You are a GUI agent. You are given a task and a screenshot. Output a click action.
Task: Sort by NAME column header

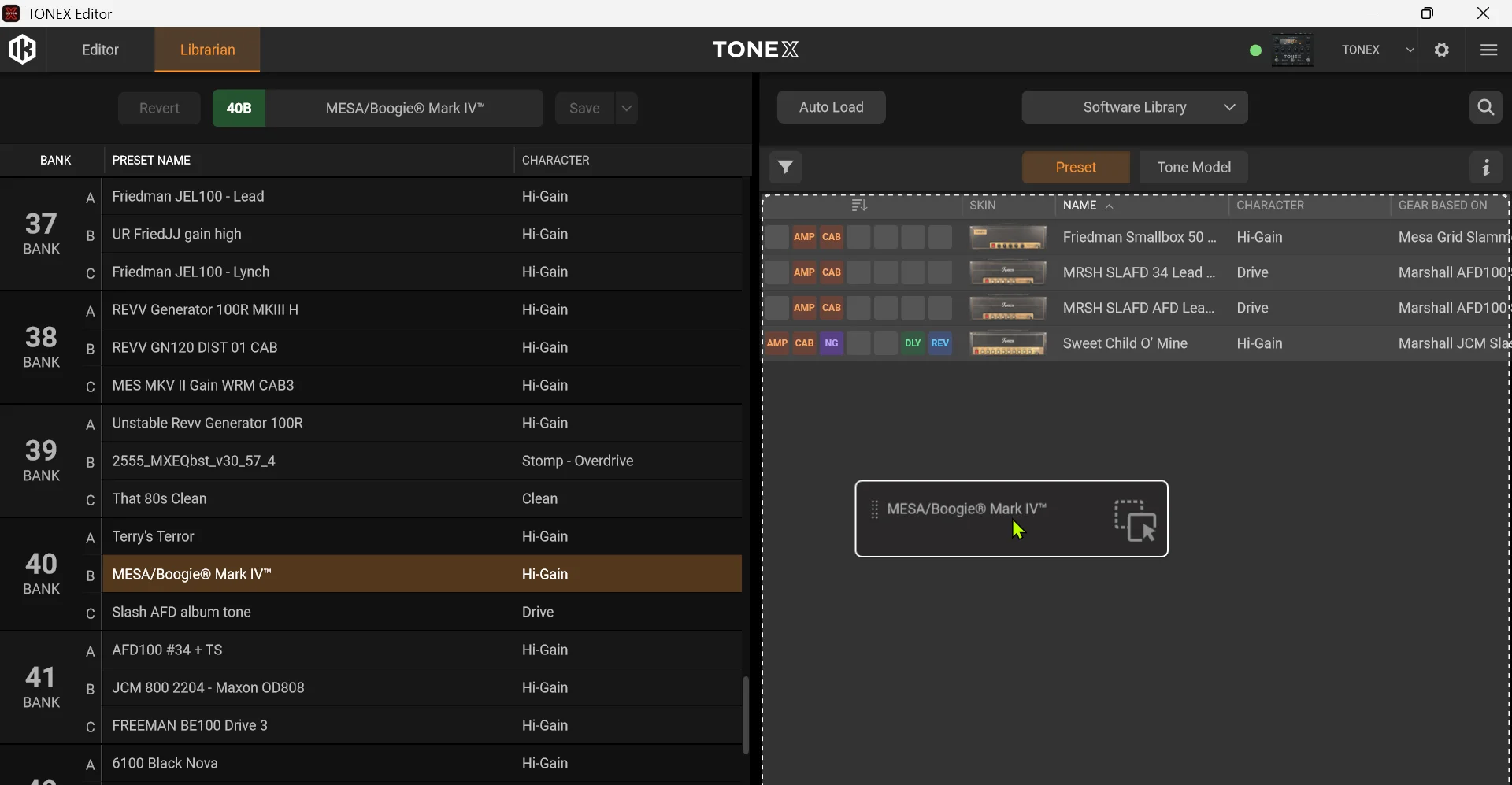(x=1088, y=206)
